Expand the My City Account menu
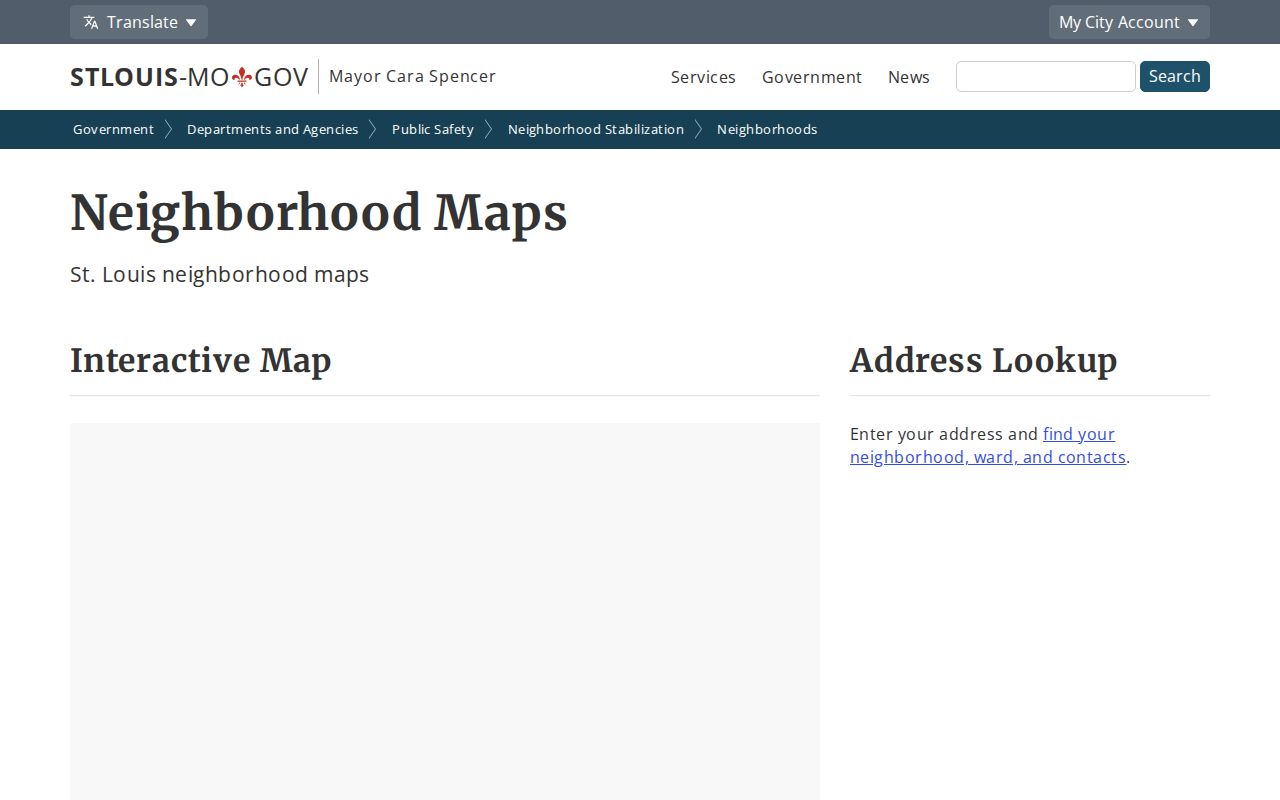This screenshot has height=800, width=1280. [1129, 22]
